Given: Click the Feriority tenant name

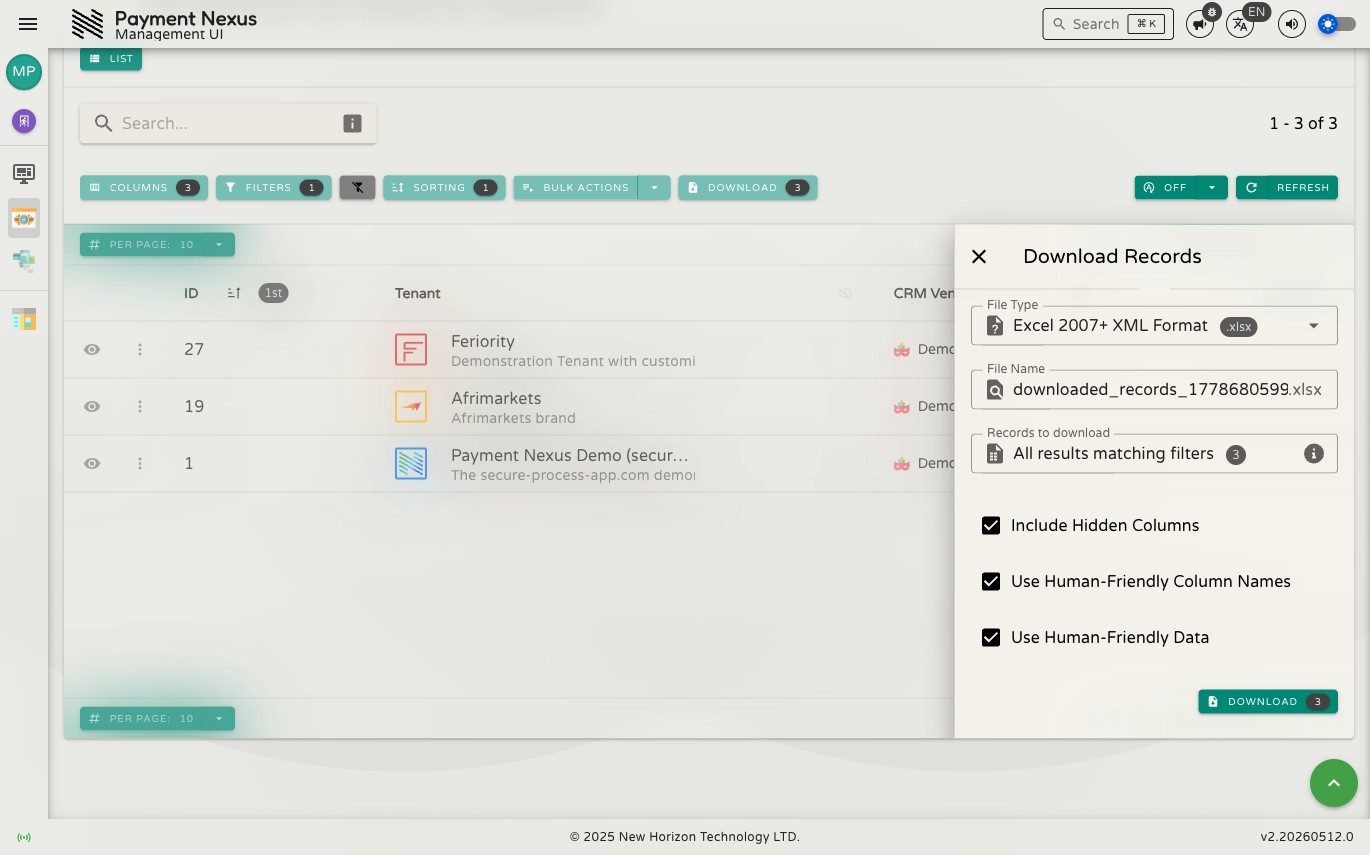Looking at the screenshot, I should click(483, 341).
